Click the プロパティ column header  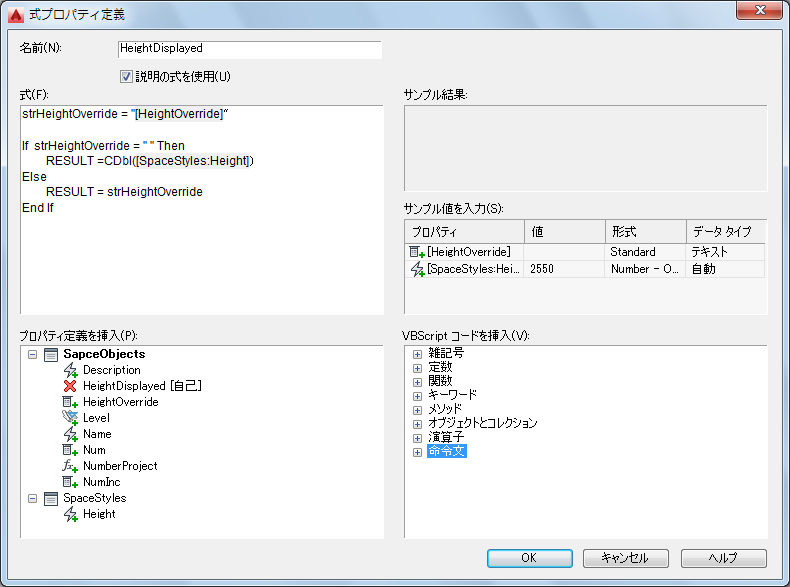point(464,232)
